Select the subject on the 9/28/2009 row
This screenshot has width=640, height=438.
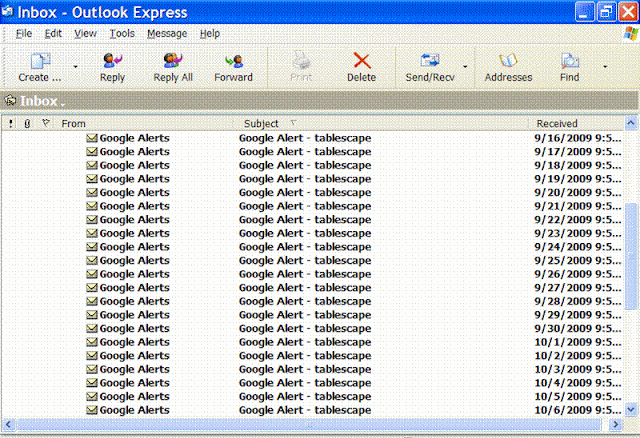pos(305,301)
